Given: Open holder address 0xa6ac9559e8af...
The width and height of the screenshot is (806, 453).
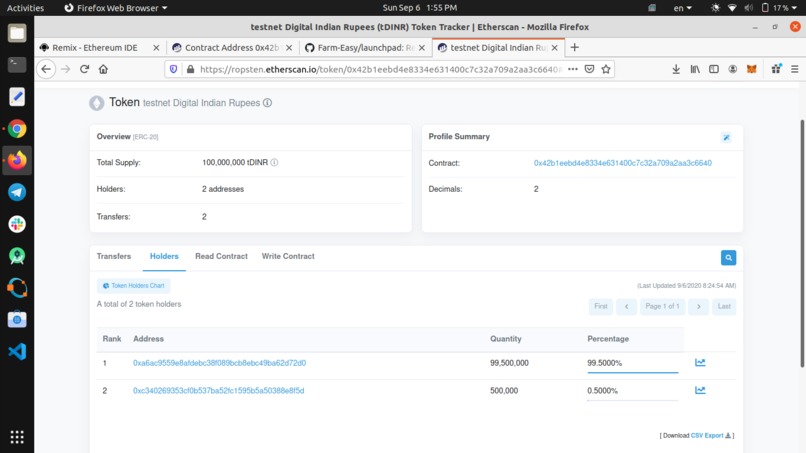Looking at the screenshot, I should [219, 363].
